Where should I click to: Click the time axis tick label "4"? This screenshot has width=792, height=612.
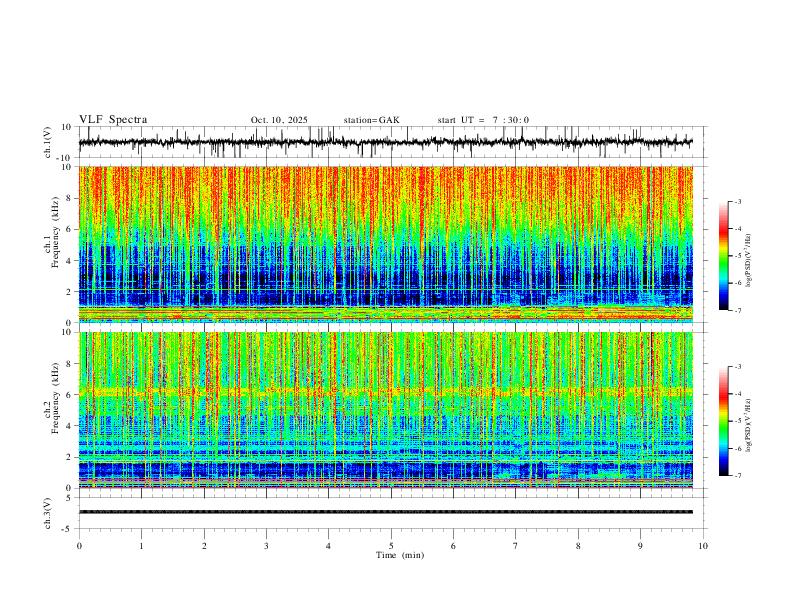tap(329, 546)
